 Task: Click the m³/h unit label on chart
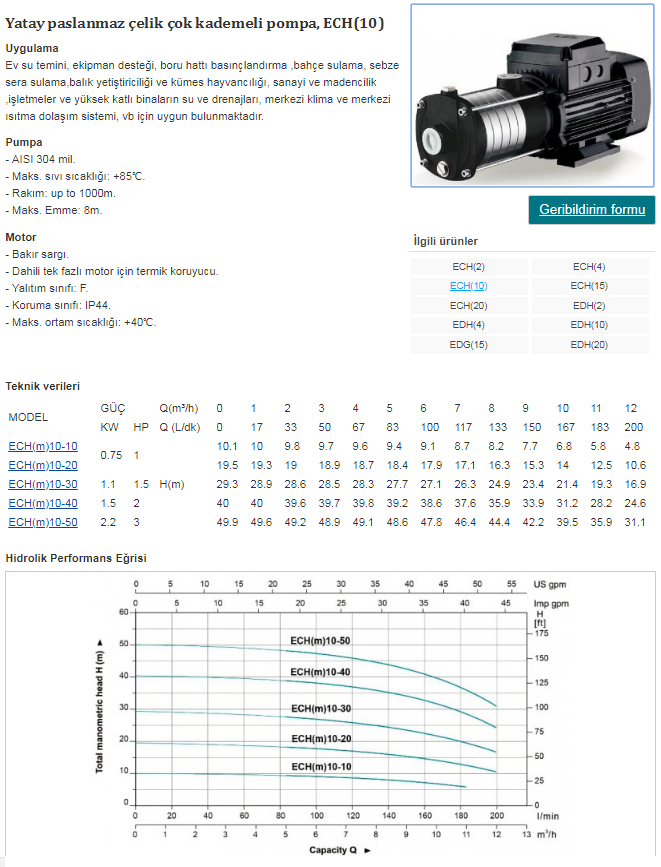547,834
